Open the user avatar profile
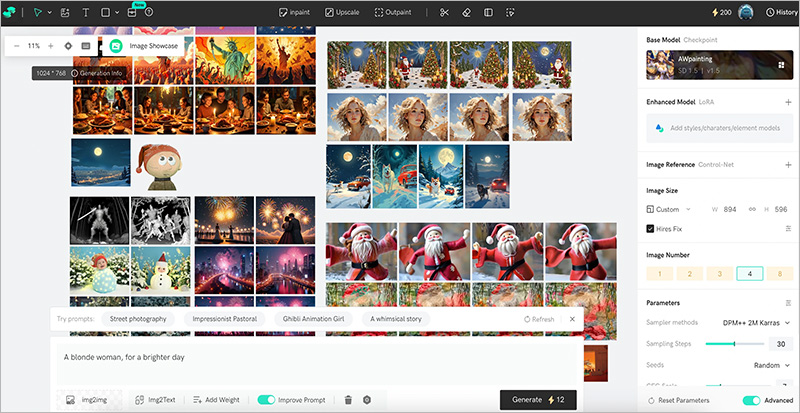Image resolution: width=800 pixels, height=413 pixels. click(746, 12)
